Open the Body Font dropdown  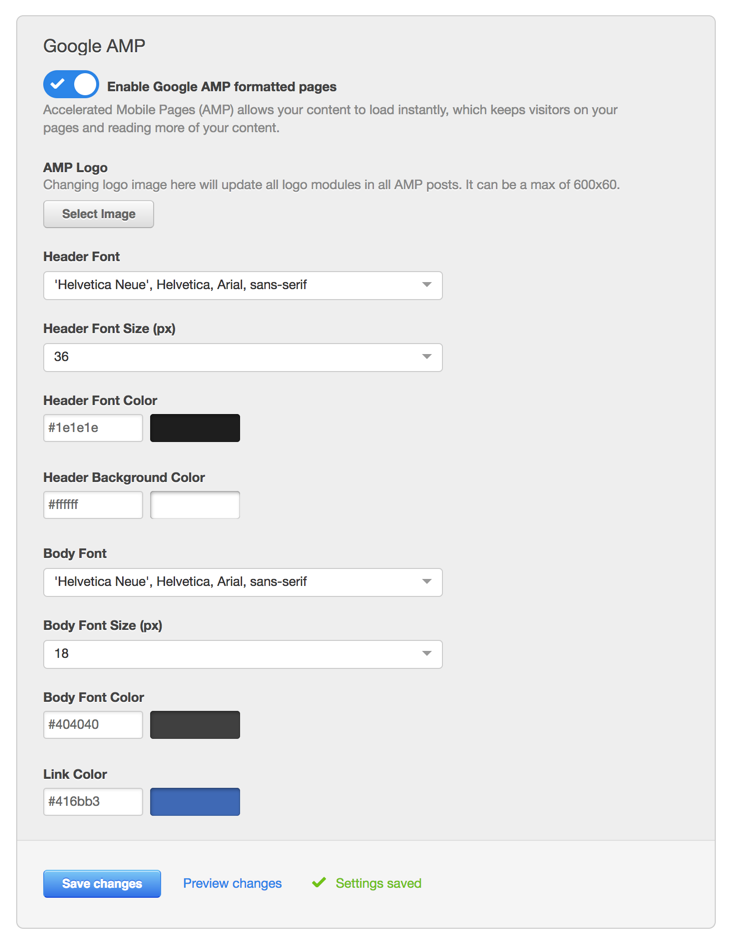(x=242, y=581)
